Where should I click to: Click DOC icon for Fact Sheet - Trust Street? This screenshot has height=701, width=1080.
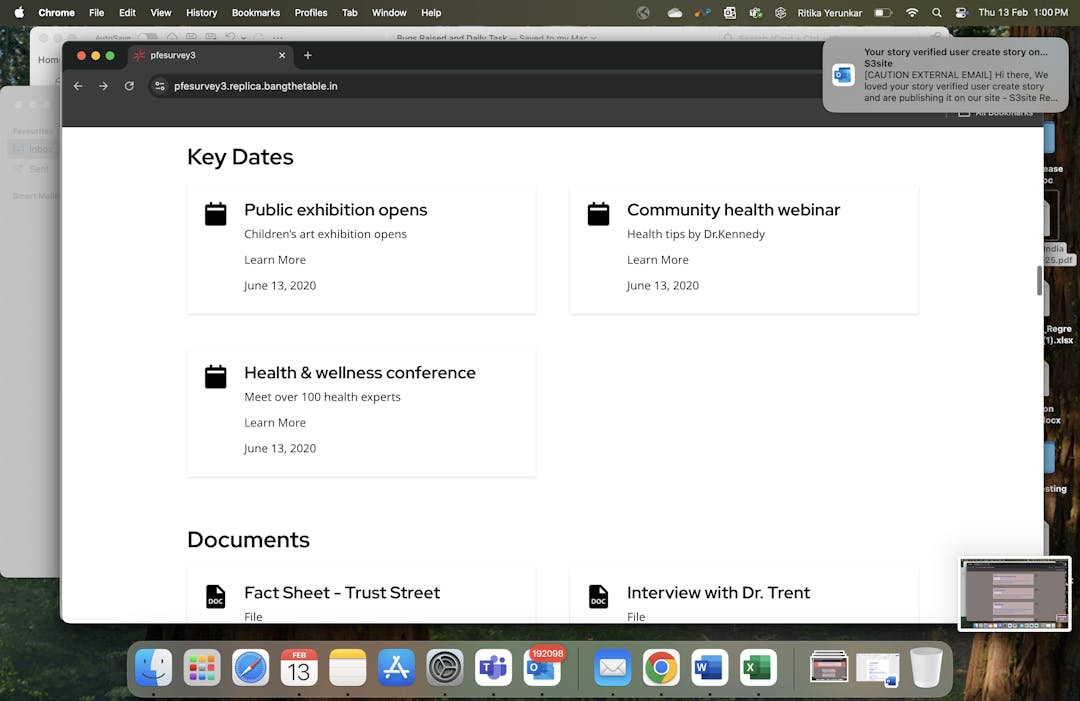(x=216, y=597)
